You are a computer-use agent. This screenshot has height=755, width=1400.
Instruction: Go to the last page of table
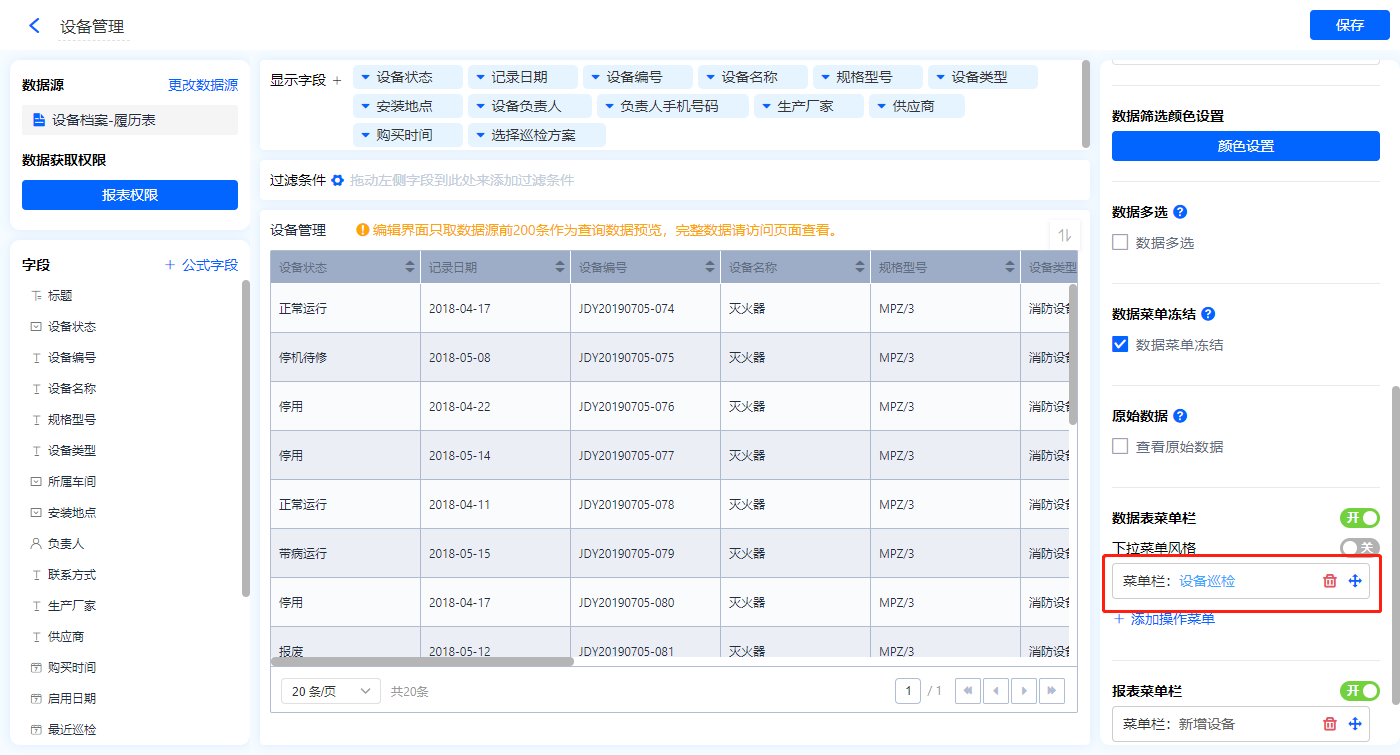pyautogui.click(x=1051, y=691)
